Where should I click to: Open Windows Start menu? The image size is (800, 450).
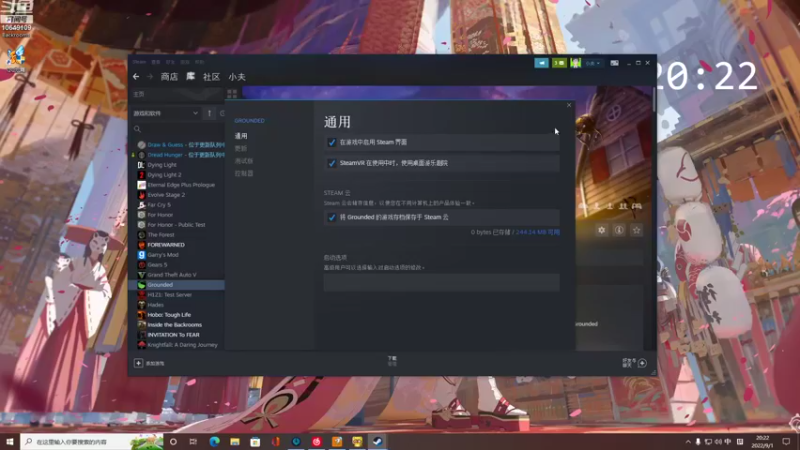(x=10, y=441)
